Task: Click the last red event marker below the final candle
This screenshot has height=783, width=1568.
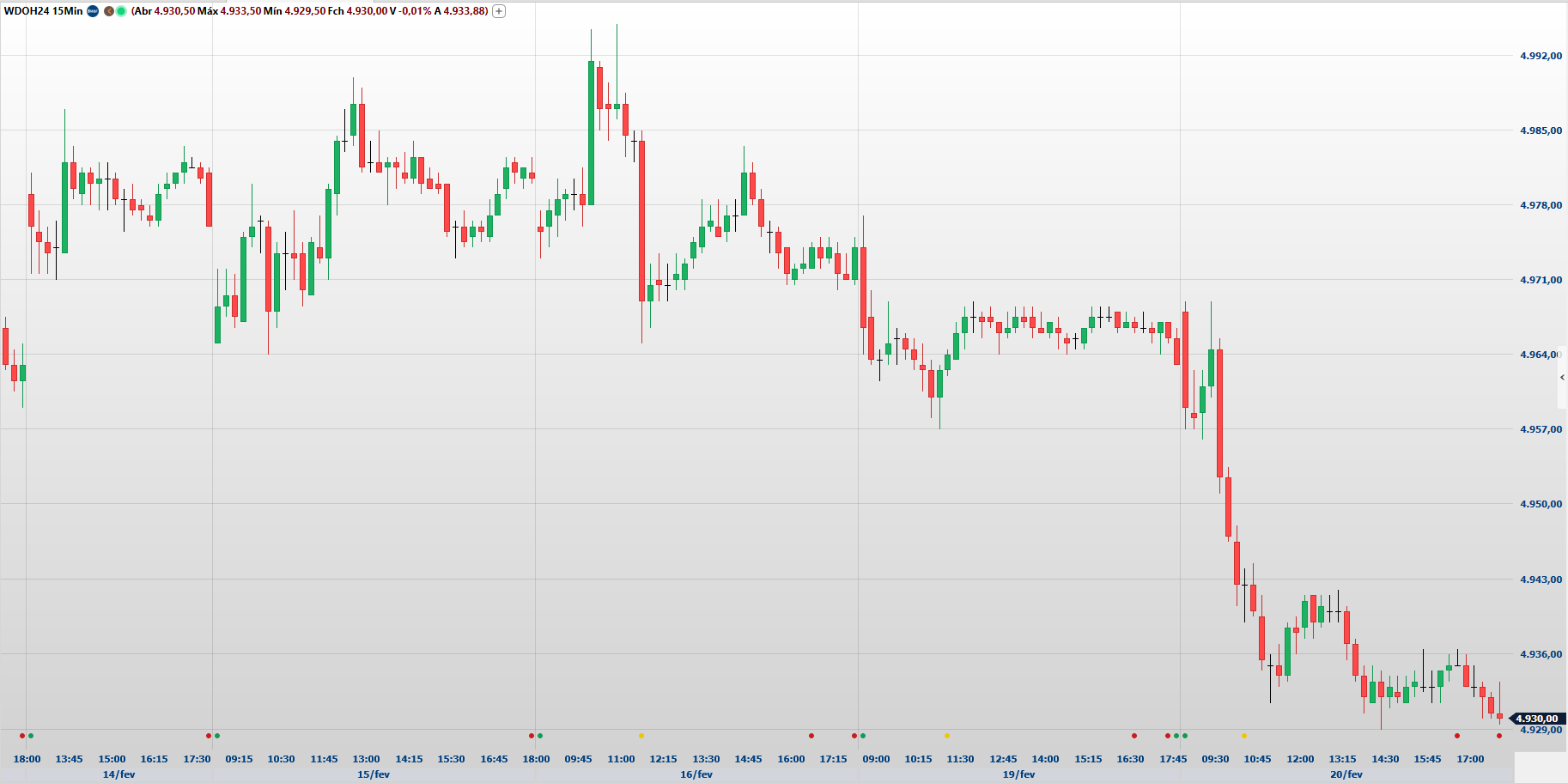Action: coord(1499,736)
